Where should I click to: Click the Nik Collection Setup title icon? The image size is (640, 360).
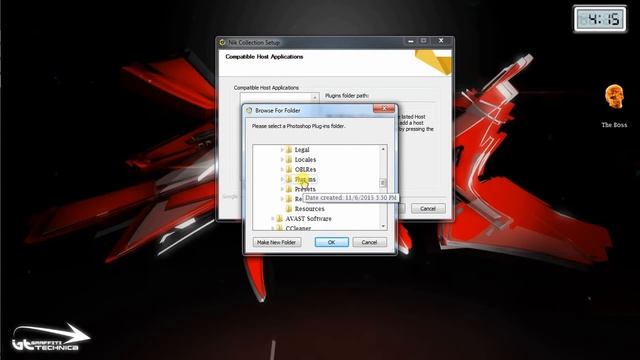222,42
